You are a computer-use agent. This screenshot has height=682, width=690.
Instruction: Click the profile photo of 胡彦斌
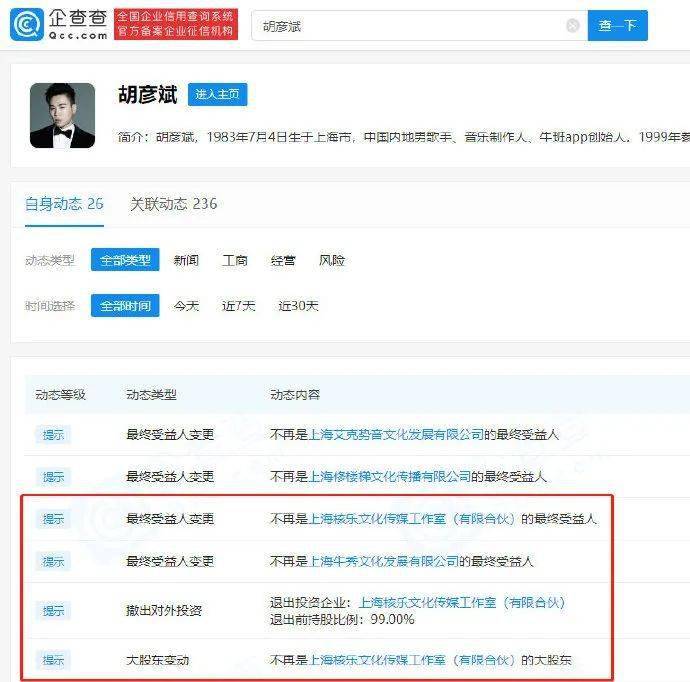62,115
